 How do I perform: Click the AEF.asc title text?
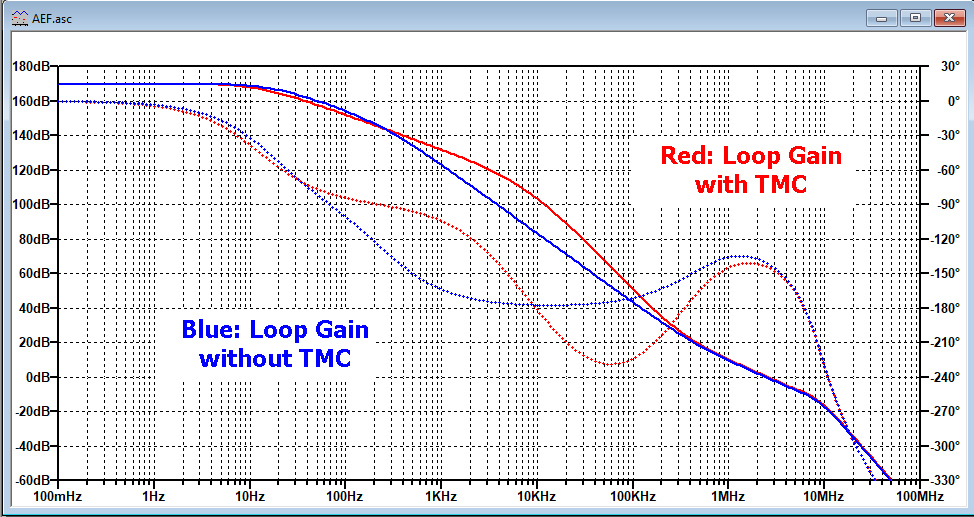(51, 19)
